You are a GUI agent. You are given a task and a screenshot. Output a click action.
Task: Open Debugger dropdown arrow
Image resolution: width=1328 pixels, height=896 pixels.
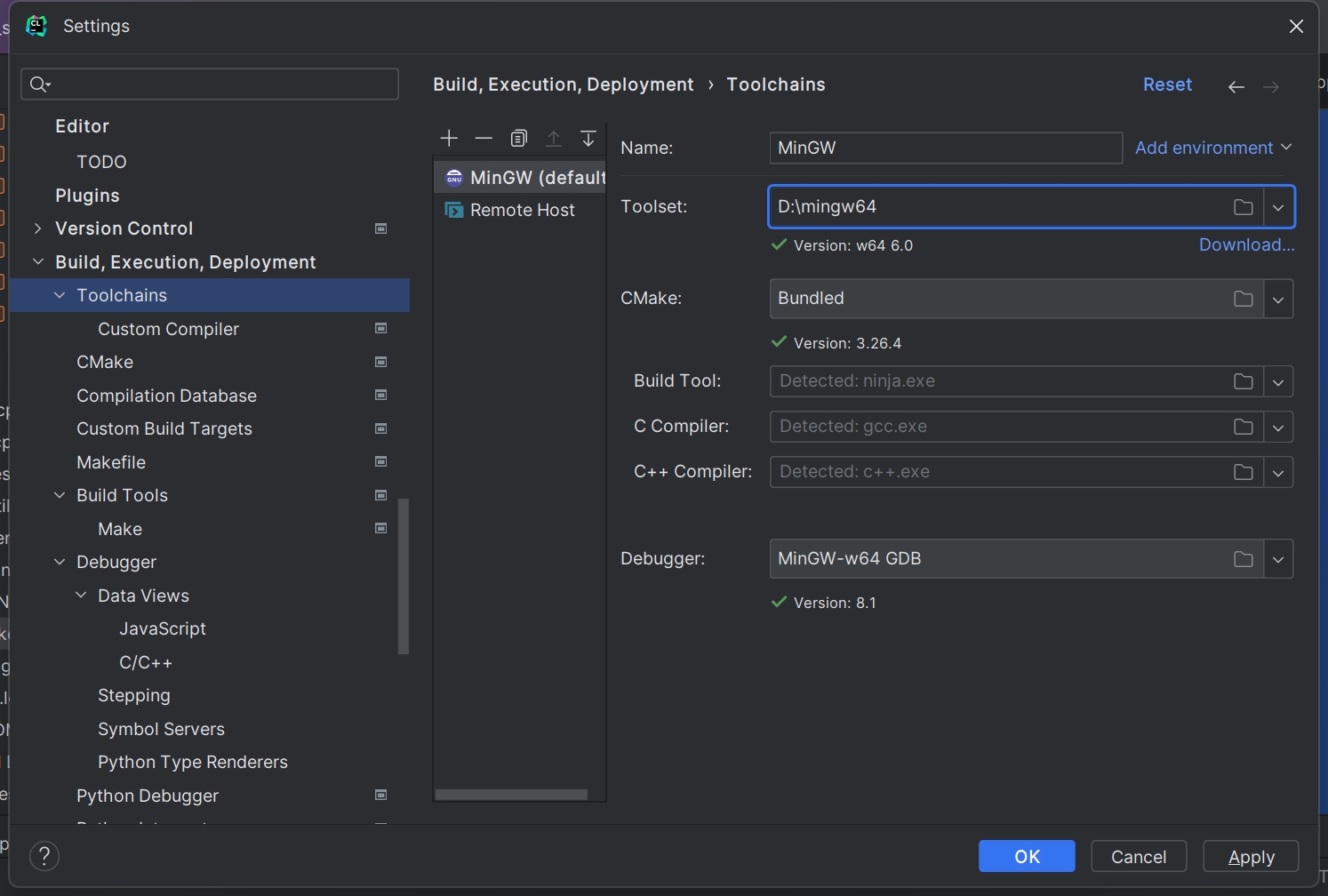(1278, 560)
